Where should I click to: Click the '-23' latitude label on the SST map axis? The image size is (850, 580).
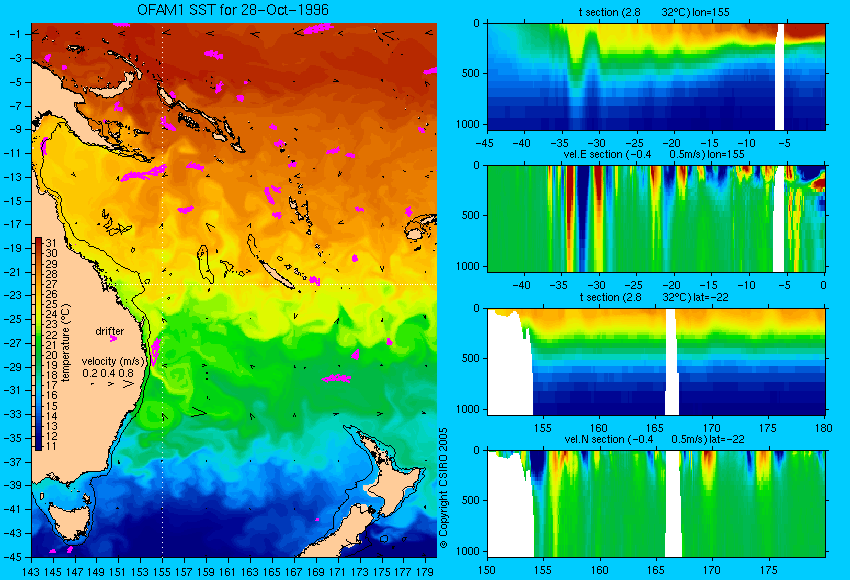click(15, 295)
